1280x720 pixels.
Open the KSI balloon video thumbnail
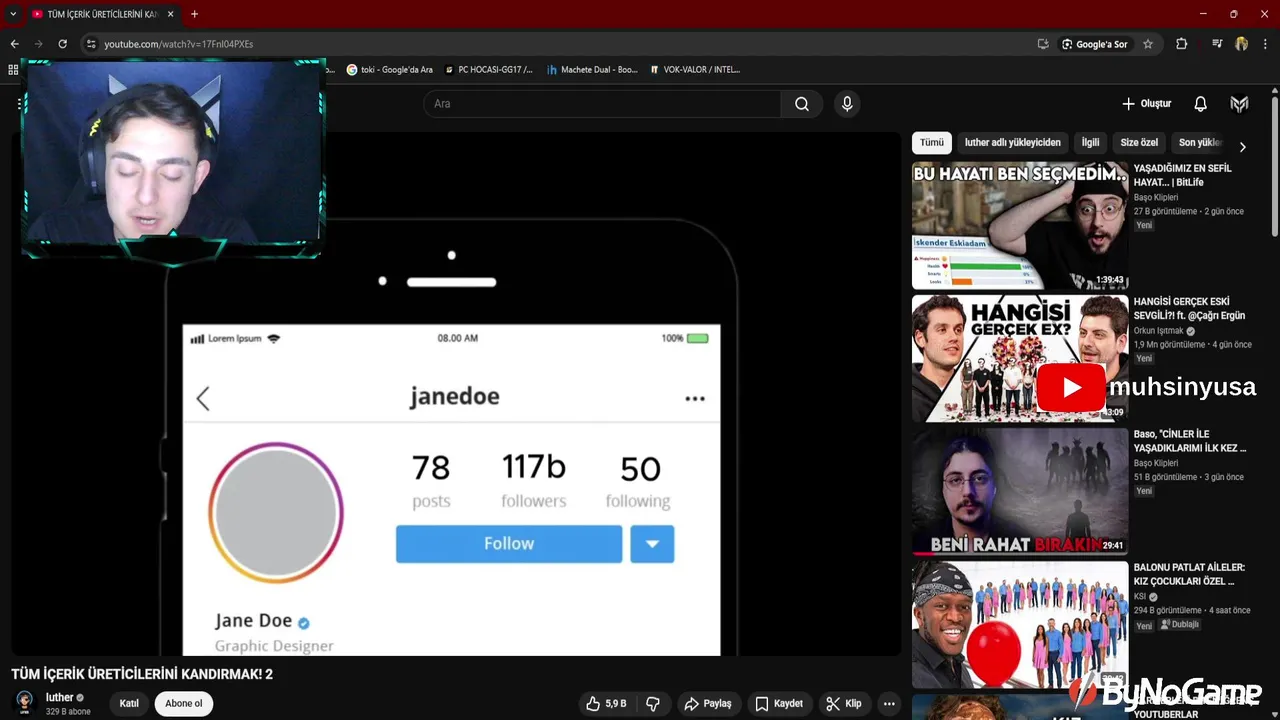(1020, 624)
